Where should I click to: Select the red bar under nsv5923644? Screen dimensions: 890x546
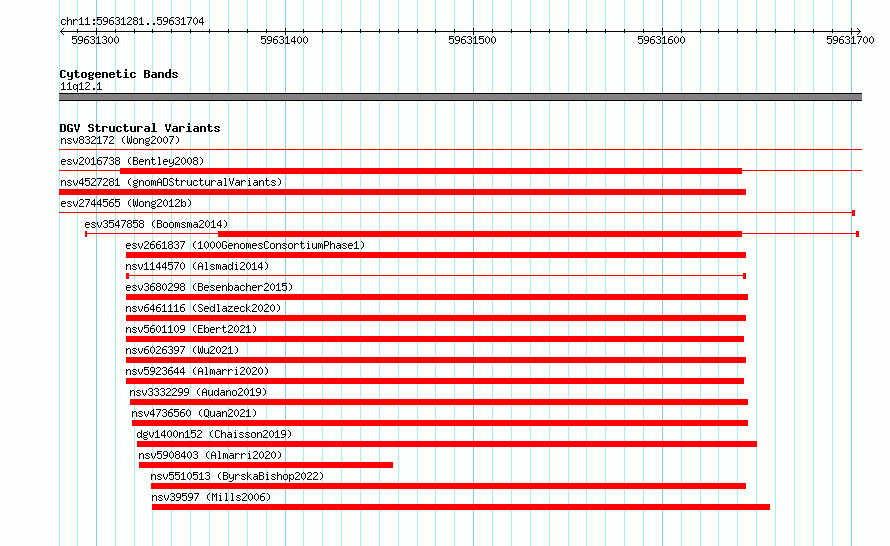click(x=435, y=381)
